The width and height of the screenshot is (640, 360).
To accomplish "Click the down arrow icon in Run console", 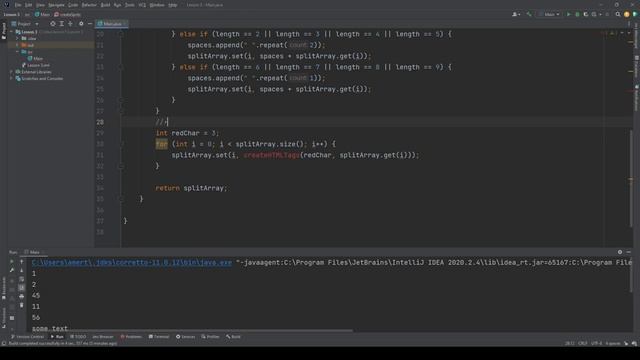I will pyautogui.click(x=22, y=270).
